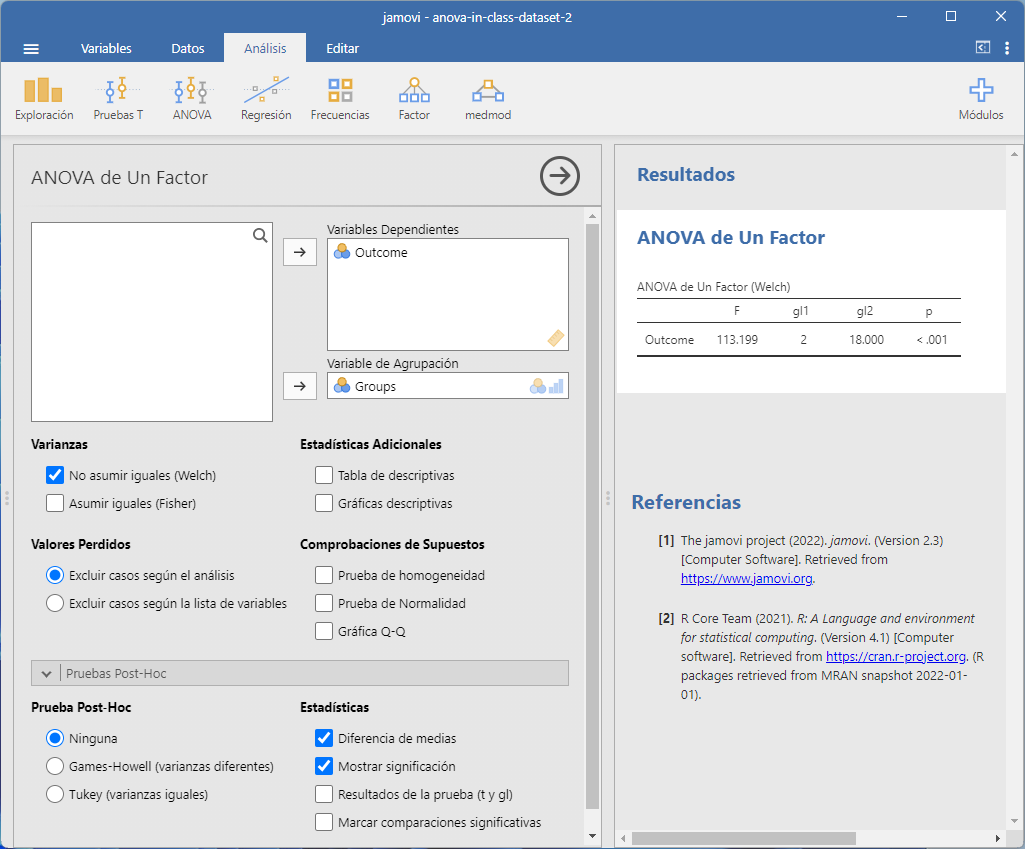This screenshot has width=1025, height=849.
Task: Open the Pruebas T menu
Action: [x=118, y=99]
